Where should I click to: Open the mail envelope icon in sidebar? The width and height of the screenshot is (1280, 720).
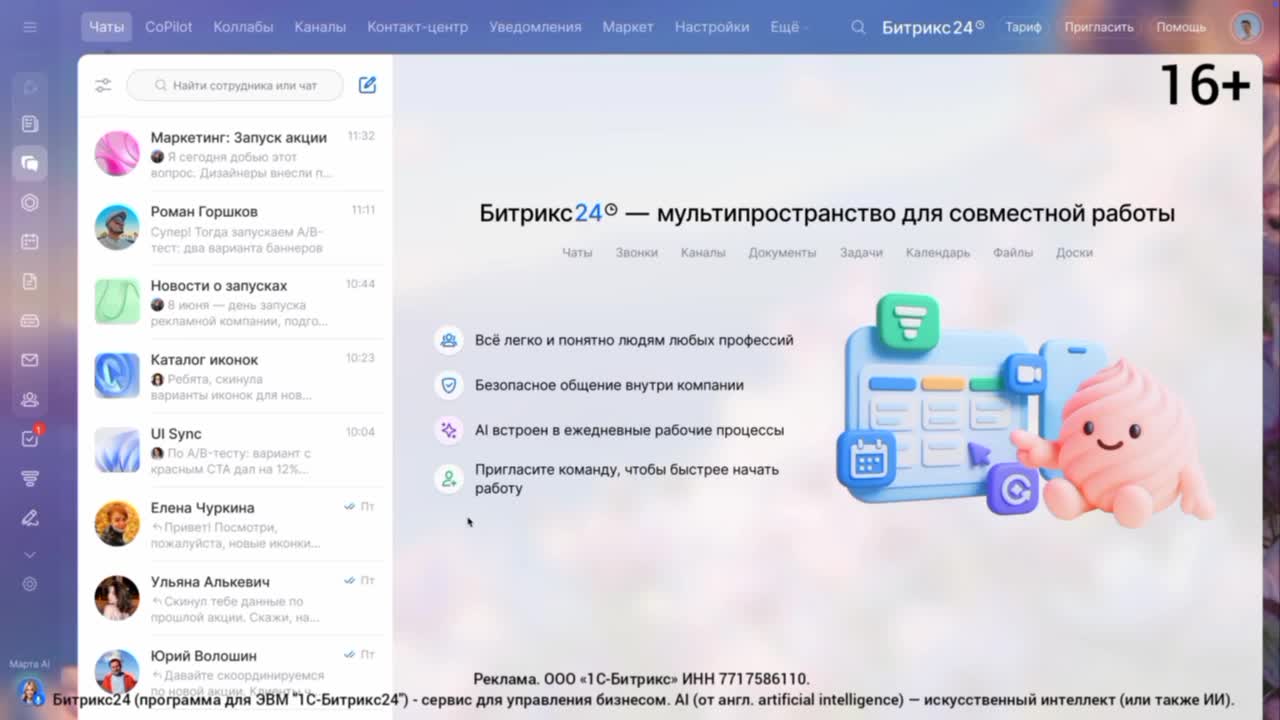coord(30,360)
